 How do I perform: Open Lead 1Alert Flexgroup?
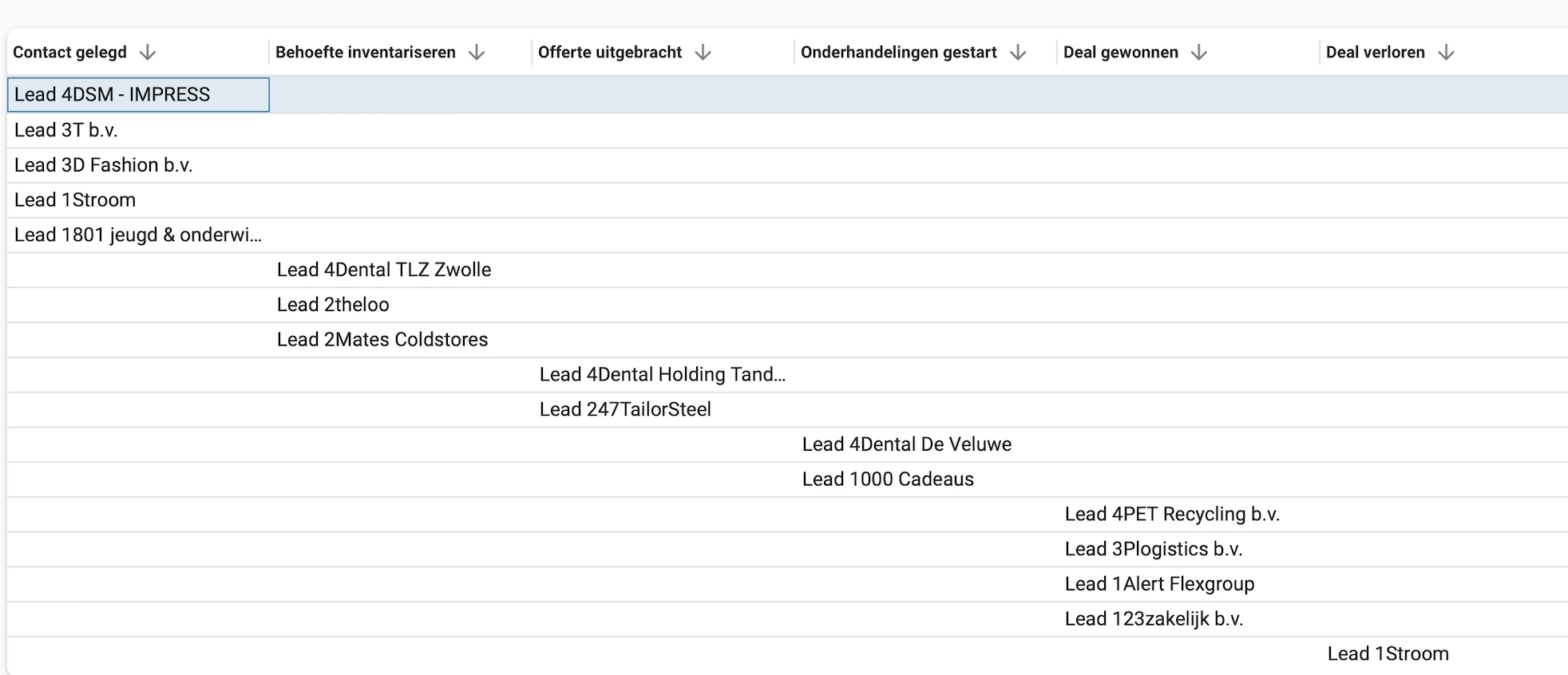pyautogui.click(x=1159, y=584)
